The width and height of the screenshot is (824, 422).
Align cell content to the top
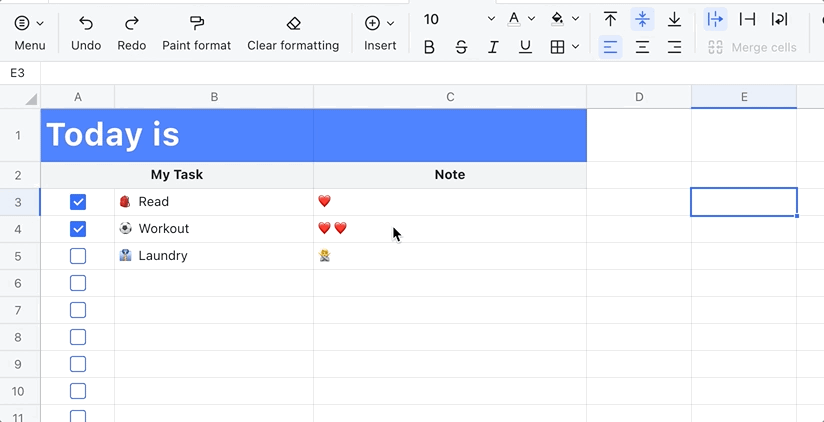610,19
